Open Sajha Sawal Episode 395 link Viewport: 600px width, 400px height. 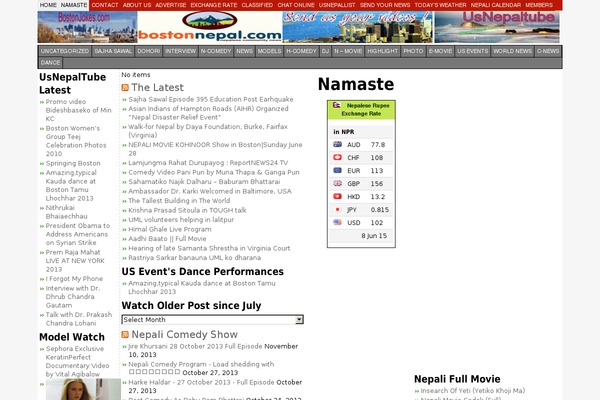click(x=211, y=99)
